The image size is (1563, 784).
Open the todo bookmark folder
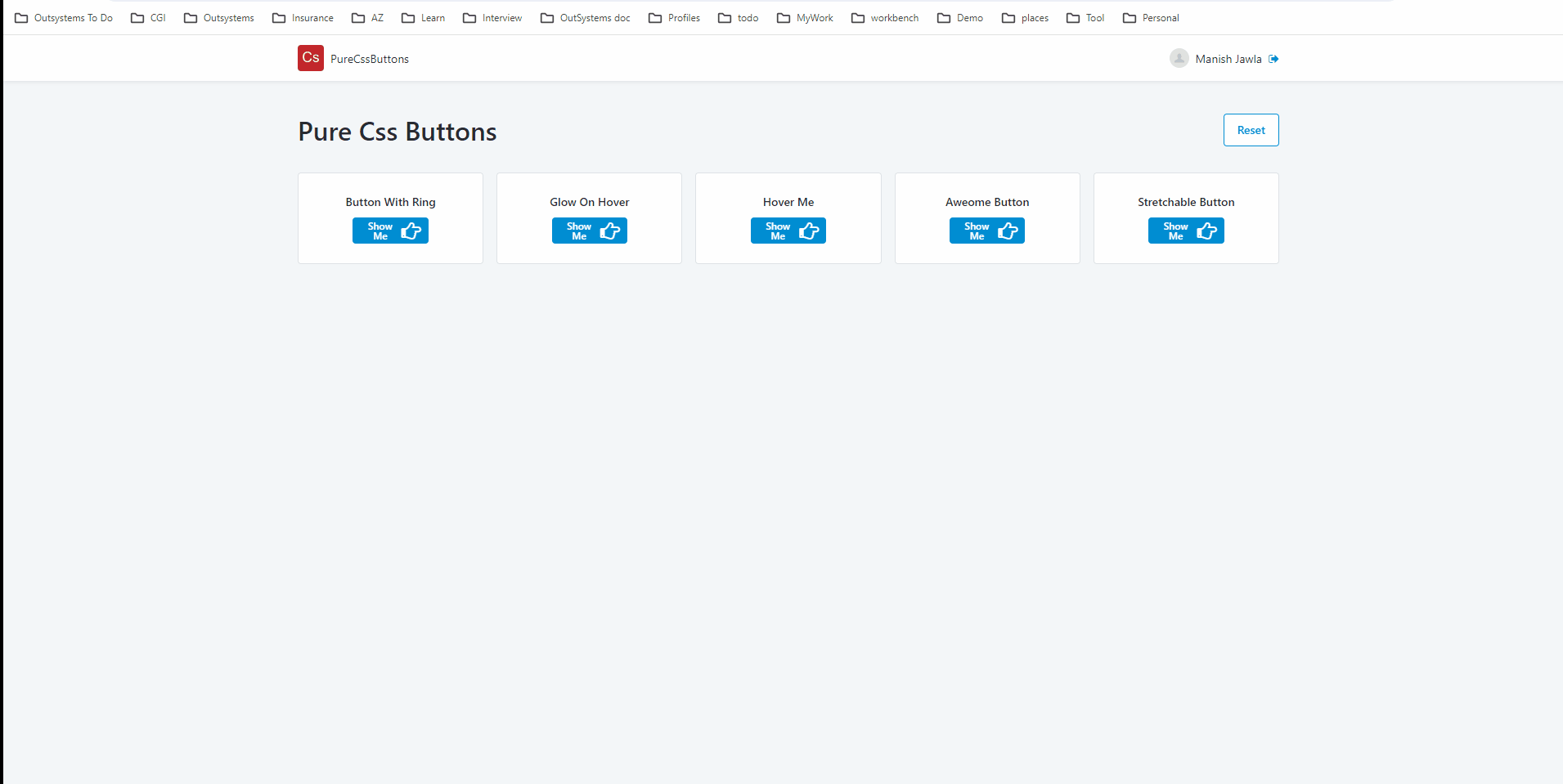click(738, 18)
